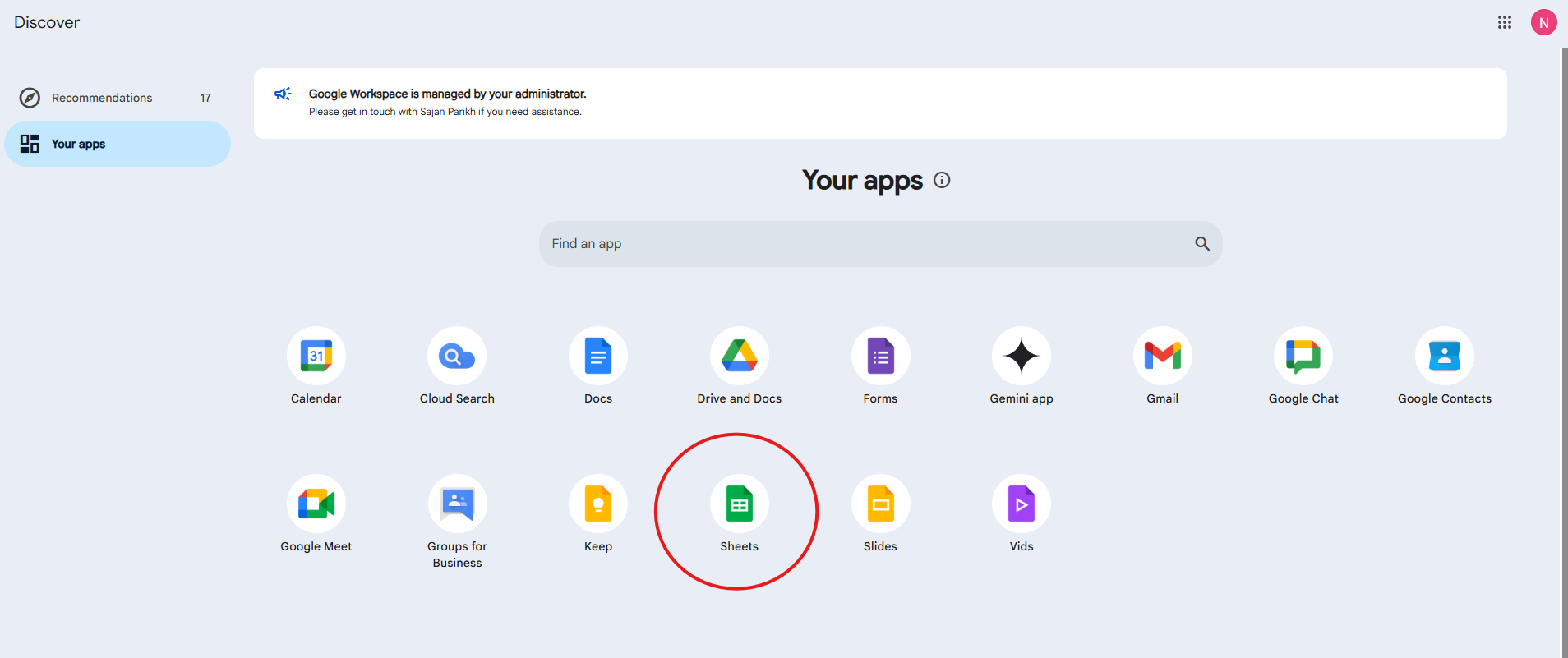Launch the Keep app icon
Image resolution: width=1568 pixels, height=658 pixels.
tap(598, 504)
